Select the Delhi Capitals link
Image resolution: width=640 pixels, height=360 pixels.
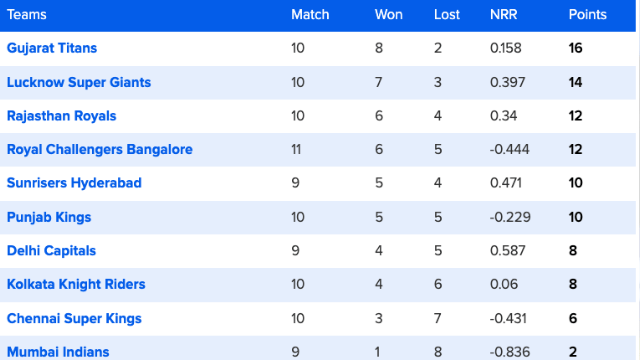[51, 251]
